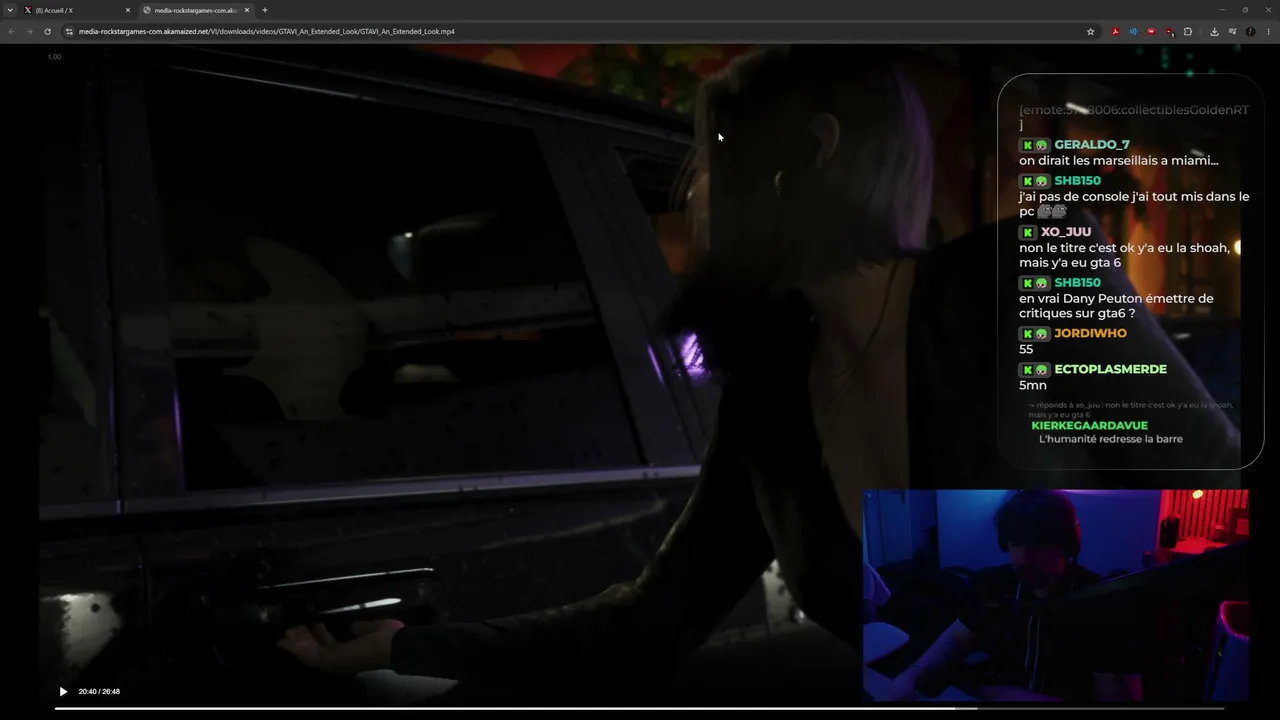The height and width of the screenshot is (720, 1280).
Task: Bookmark this page with the star
Action: coord(1091,31)
